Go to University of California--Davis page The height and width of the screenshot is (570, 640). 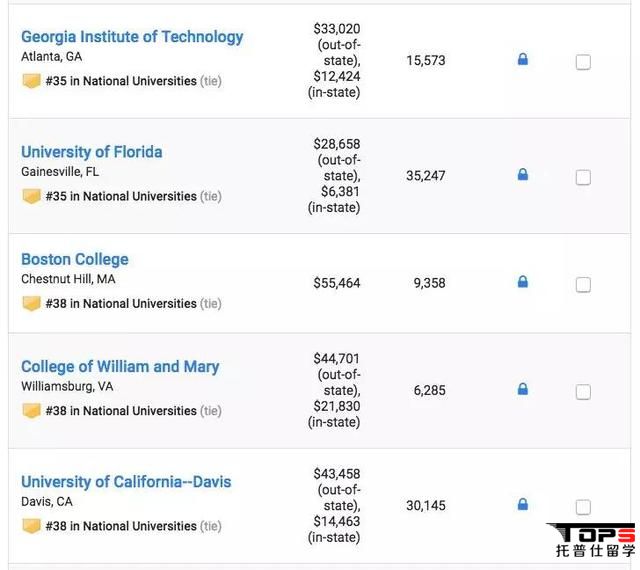point(126,482)
